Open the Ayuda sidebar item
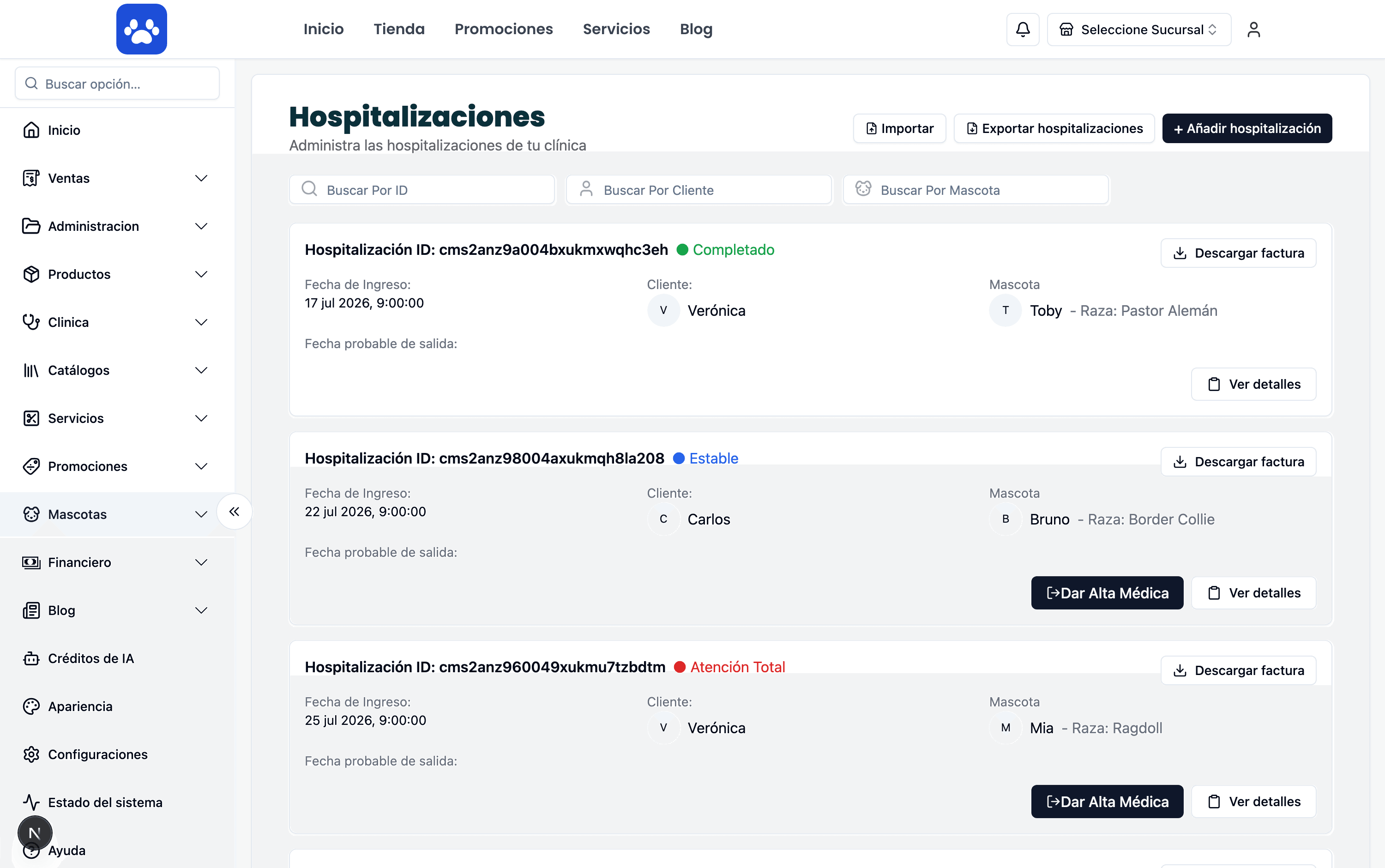The image size is (1385, 868). (66, 850)
